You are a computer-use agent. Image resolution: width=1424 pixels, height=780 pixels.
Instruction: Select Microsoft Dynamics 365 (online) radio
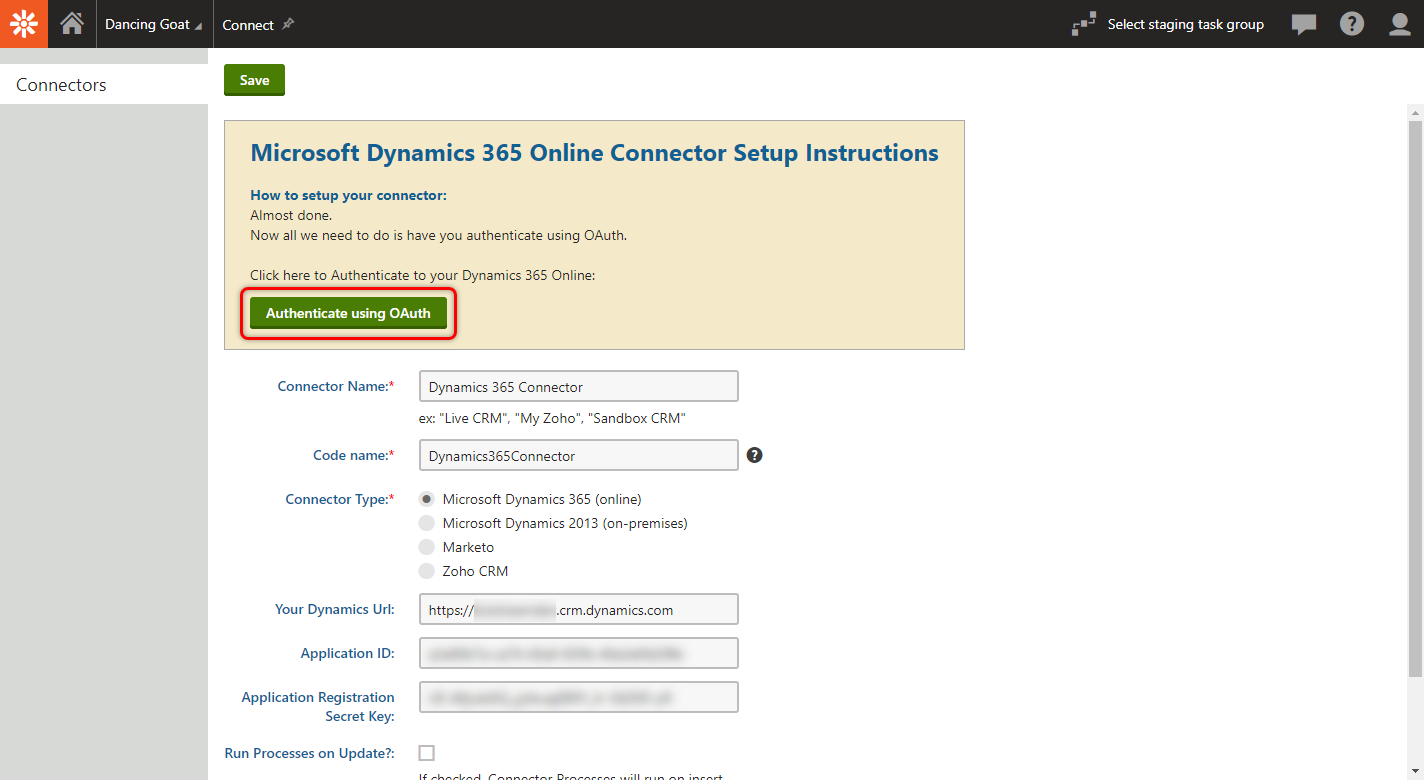click(x=427, y=499)
